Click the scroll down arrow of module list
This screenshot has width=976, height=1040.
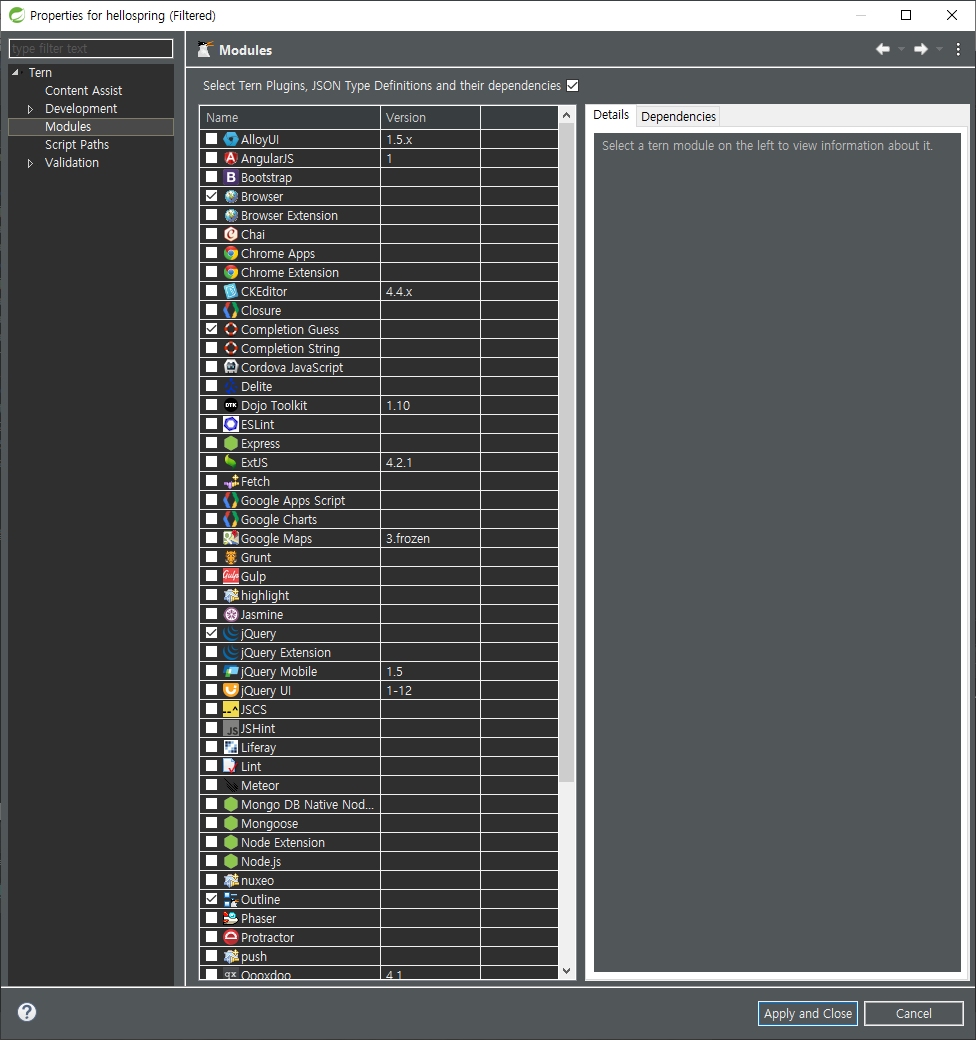(x=566, y=970)
